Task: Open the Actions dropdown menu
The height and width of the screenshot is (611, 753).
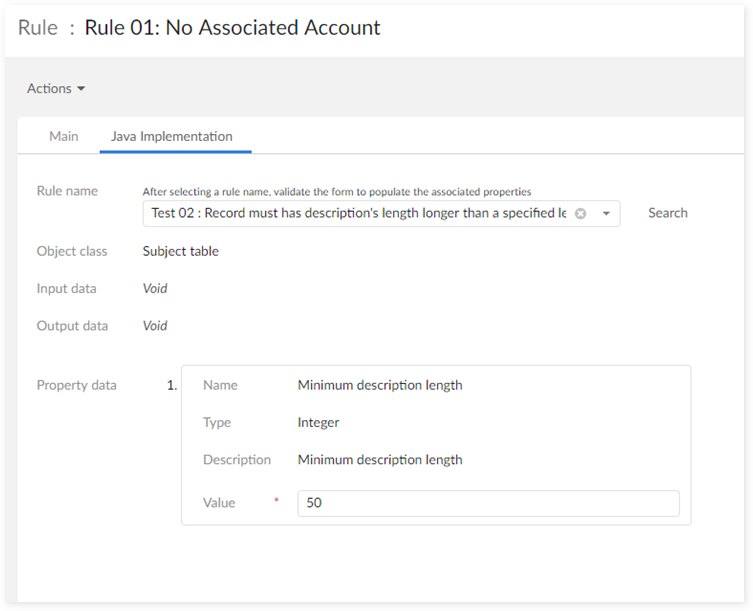Action: pos(56,89)
